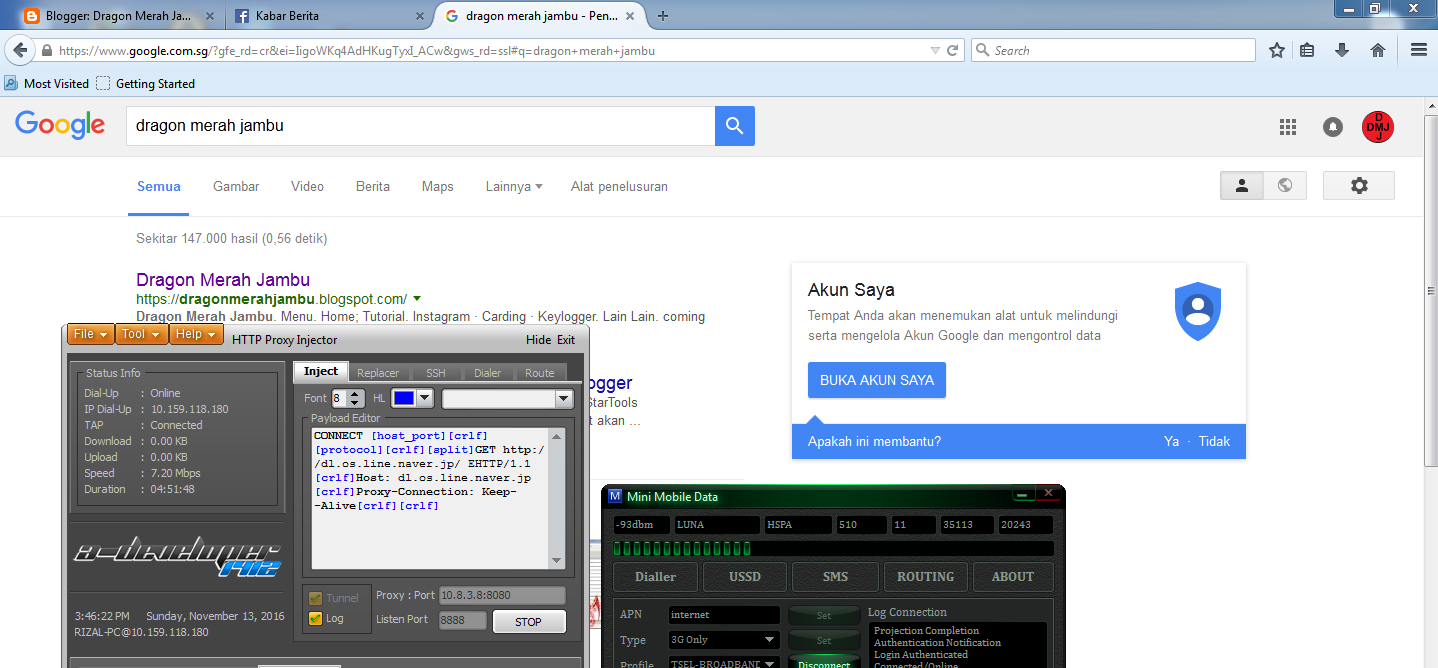Open the Google notifications bell icon
Viewport: 1438px width, 668px height.
click(x=1333, y=127)
